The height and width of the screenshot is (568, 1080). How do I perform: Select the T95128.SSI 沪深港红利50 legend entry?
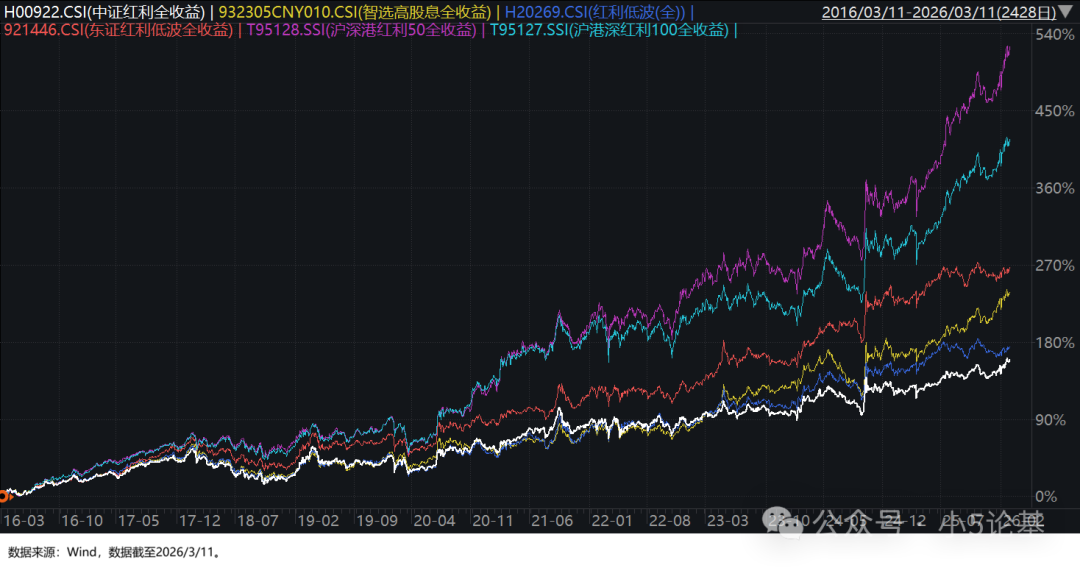pos(360,30)
